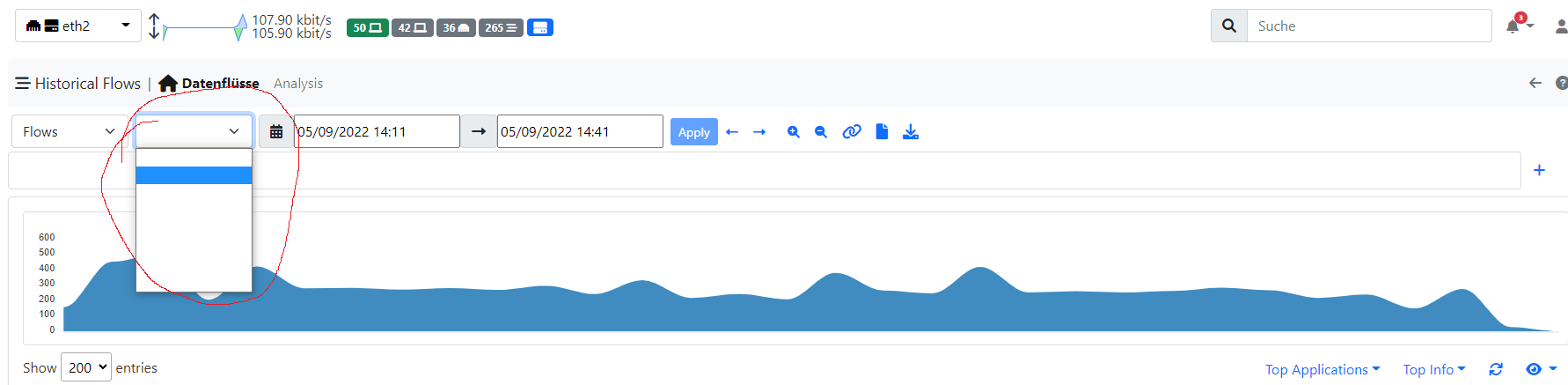
Task: Open the Top Applications dropdown
Action: pos(1323,369)
